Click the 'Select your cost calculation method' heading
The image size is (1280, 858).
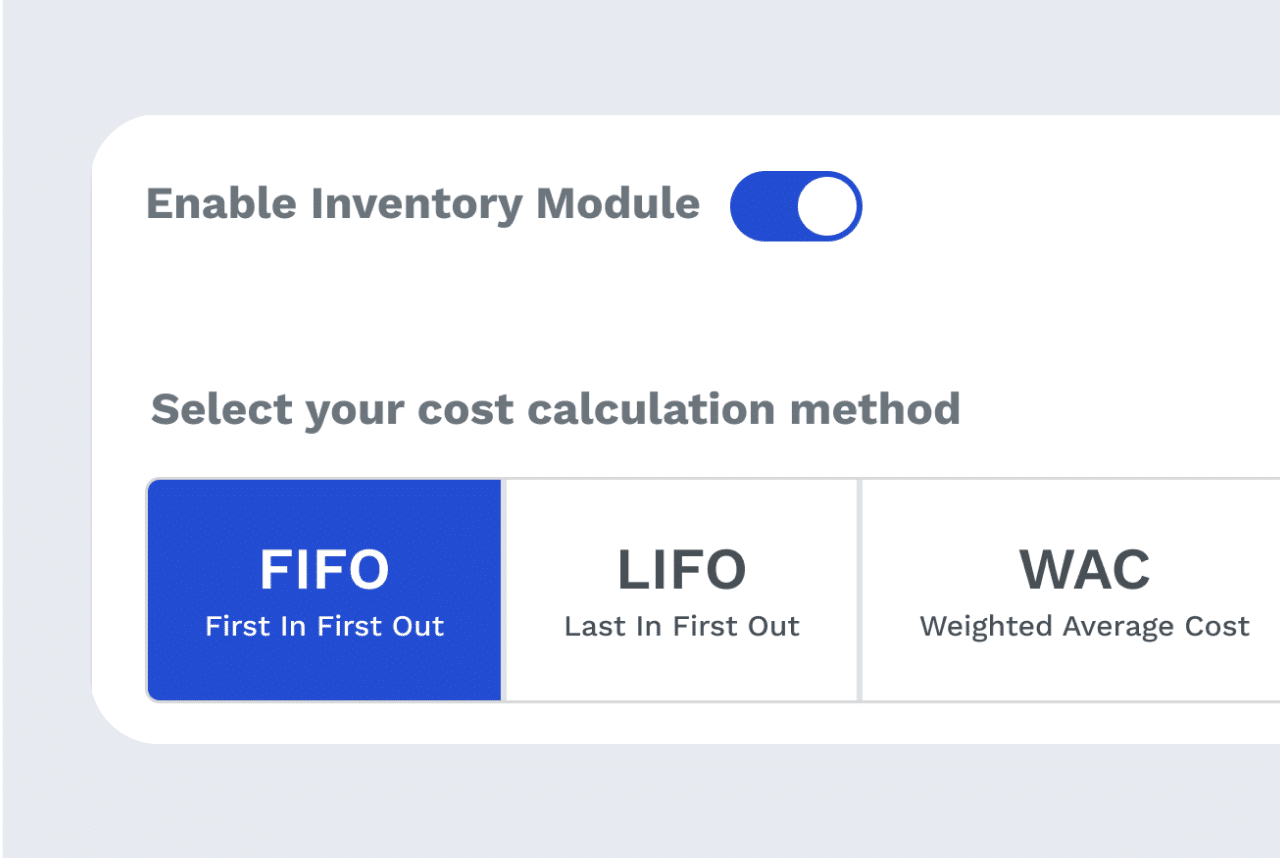[556, 410]
